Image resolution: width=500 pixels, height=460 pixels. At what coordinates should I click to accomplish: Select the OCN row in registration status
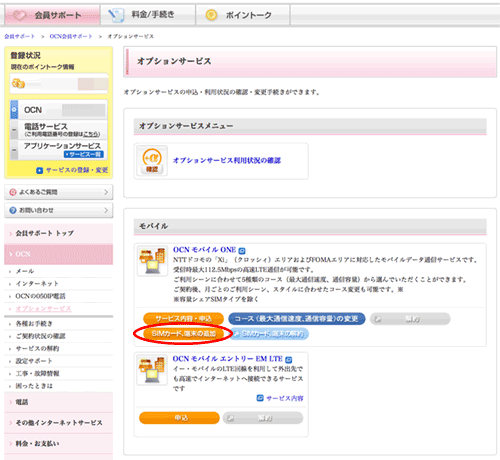pos(59,110)
